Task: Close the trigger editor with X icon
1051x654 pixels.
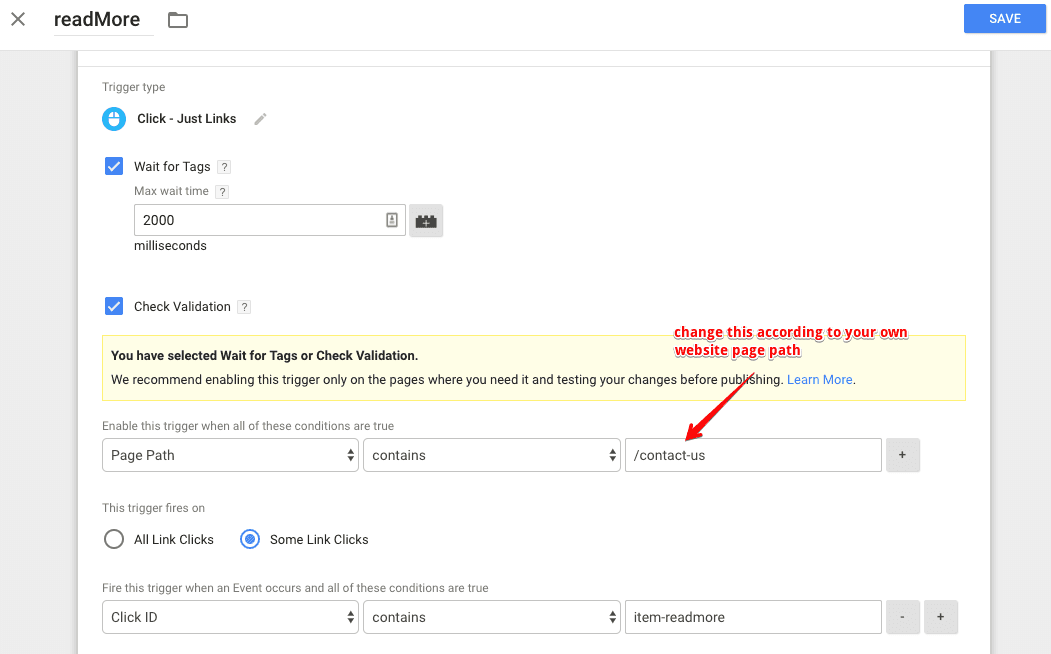Action: point(18,19)
